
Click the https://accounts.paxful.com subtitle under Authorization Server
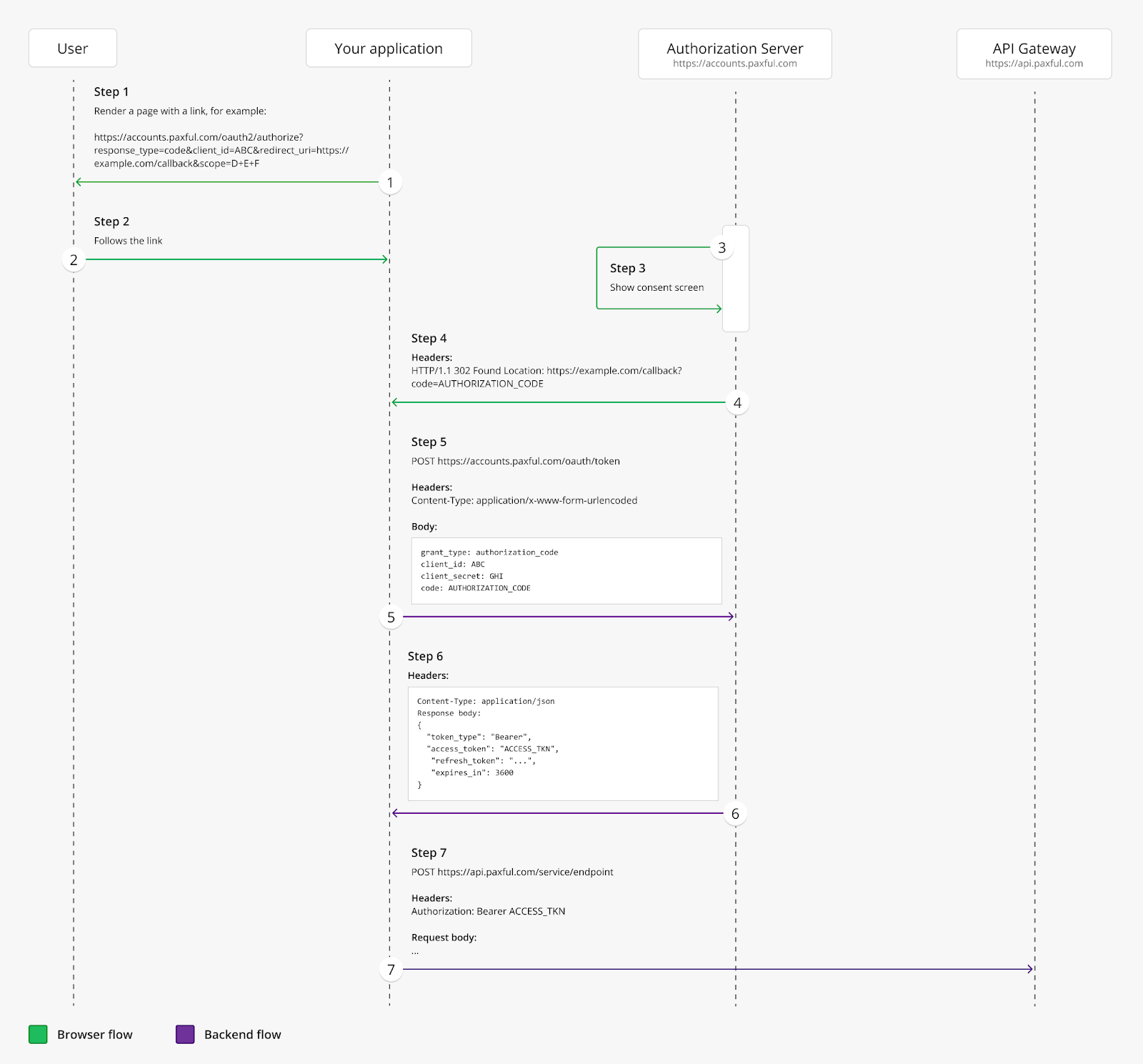tap(734, 64)
